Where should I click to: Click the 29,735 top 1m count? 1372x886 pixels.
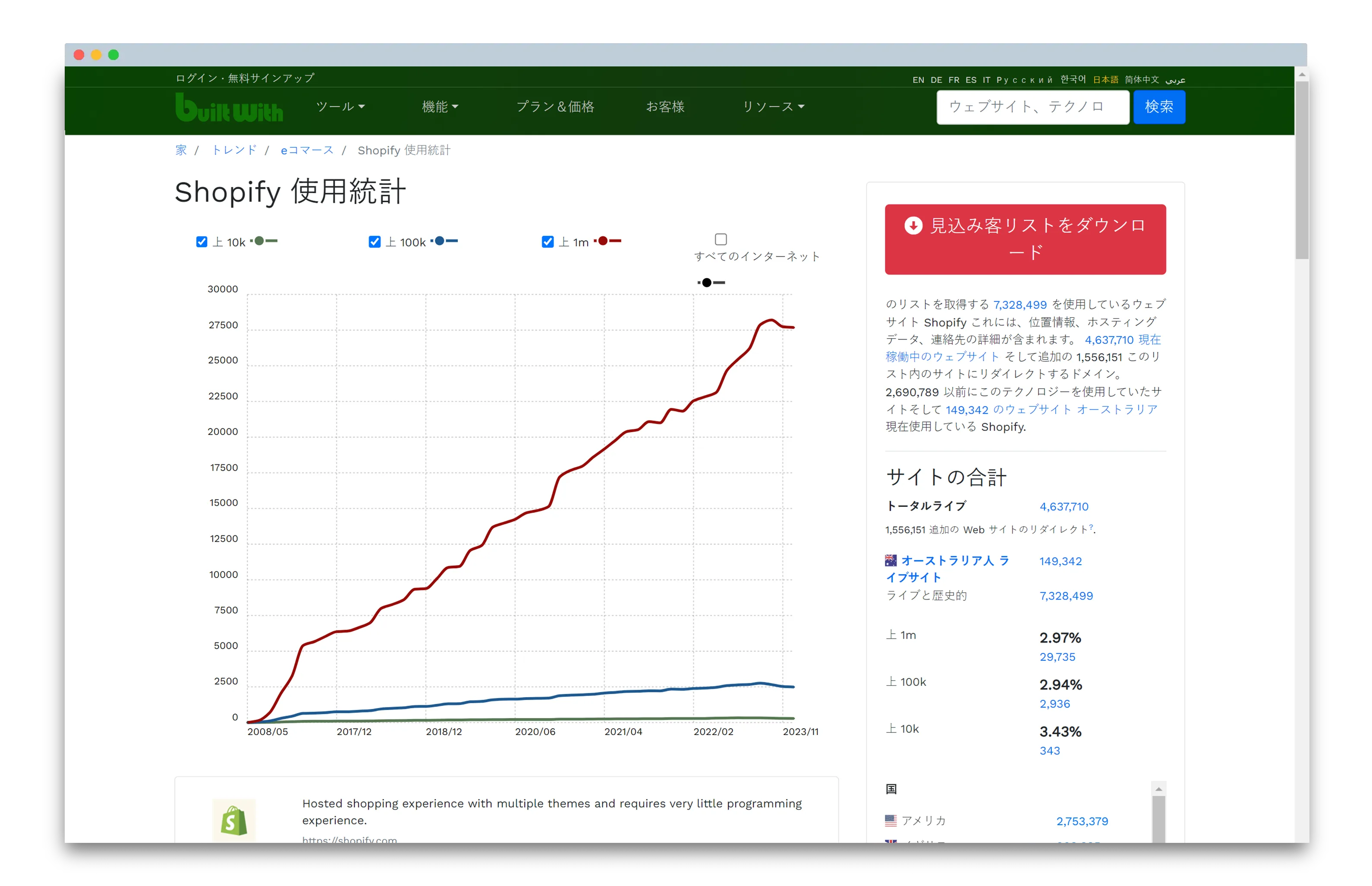(x=1057, y=657)
